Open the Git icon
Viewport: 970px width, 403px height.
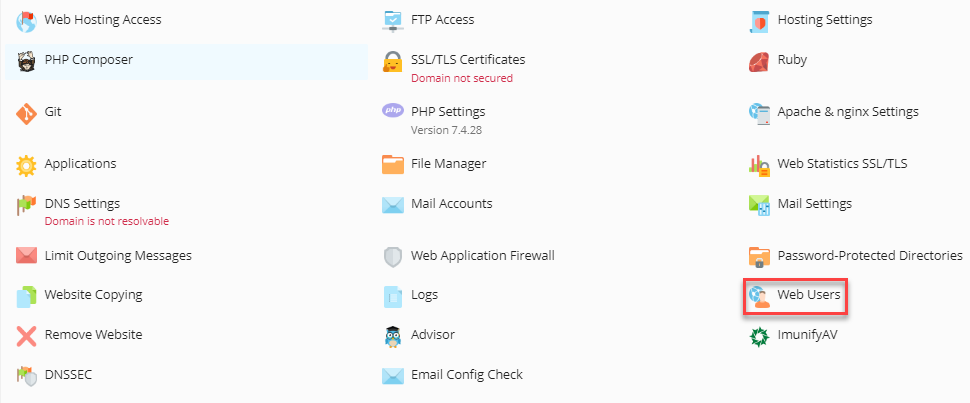(27, 113)
